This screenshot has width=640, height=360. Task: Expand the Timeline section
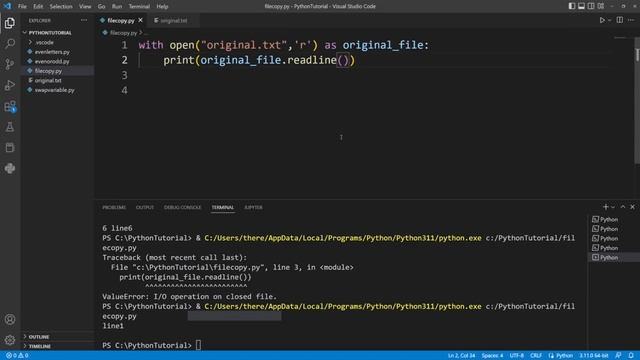pos(40,346)
